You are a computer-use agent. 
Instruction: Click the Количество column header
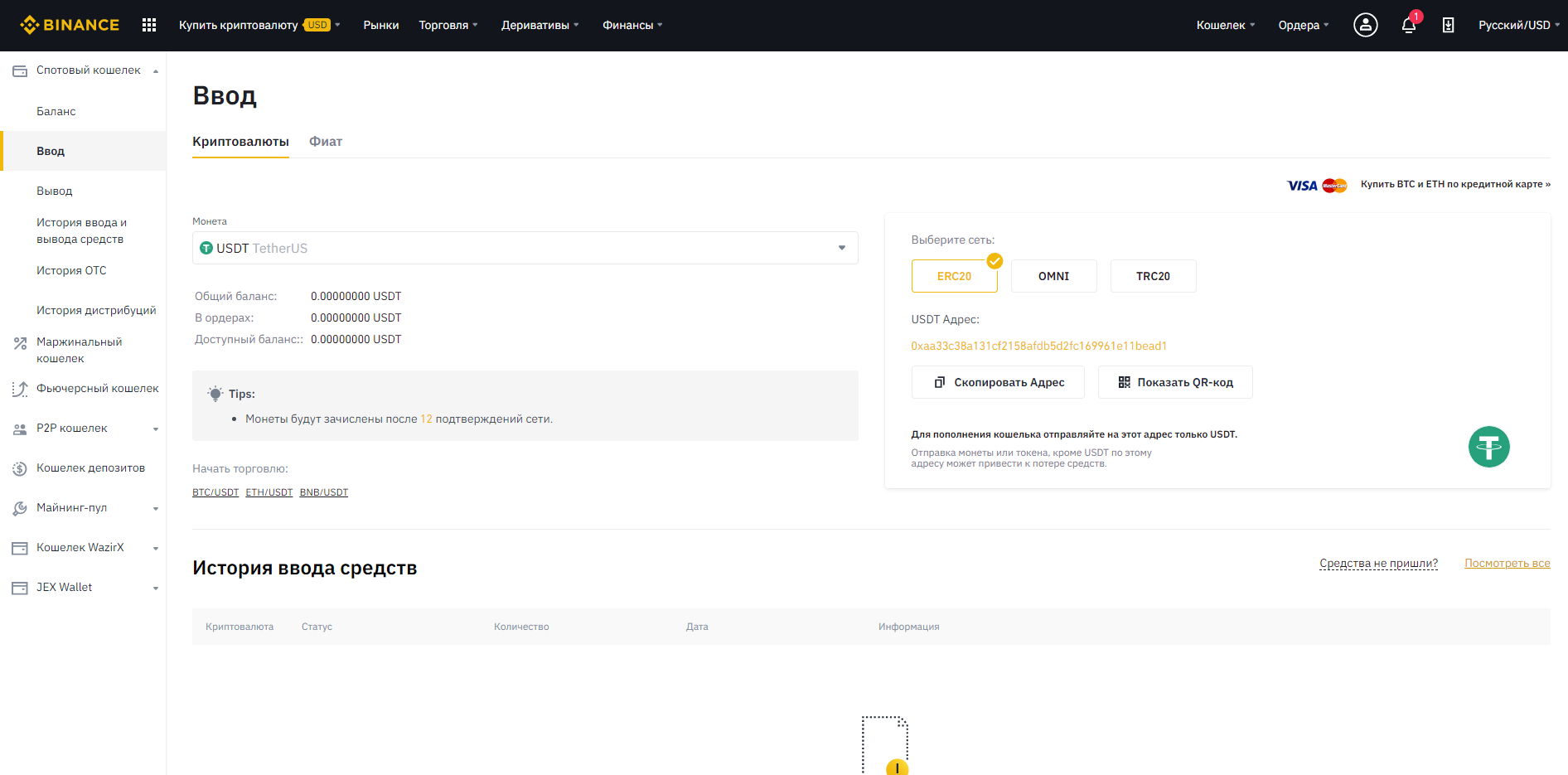pos(521,627)
